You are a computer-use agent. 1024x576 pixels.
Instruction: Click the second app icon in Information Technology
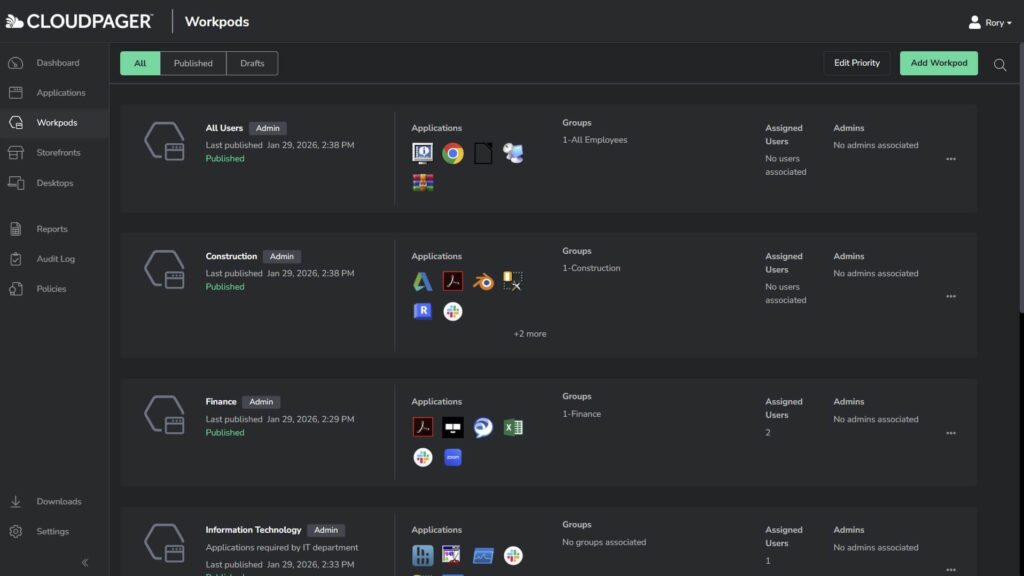coord(453,555)
